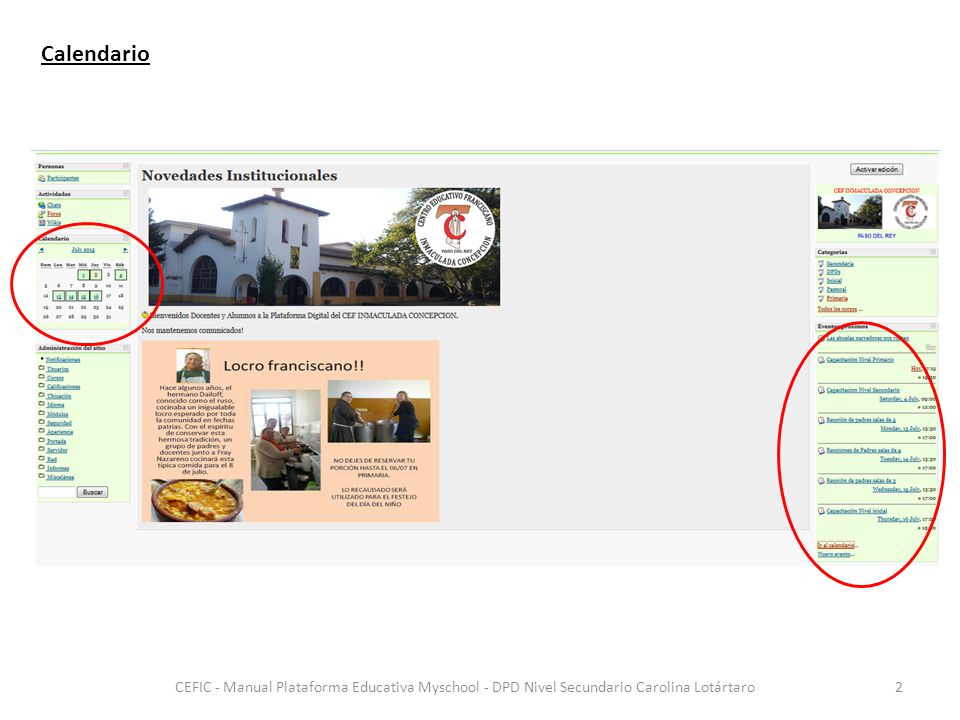
Task: Click event icon beside Reuniones de Padres salas de 4
Action: (821, 451)
